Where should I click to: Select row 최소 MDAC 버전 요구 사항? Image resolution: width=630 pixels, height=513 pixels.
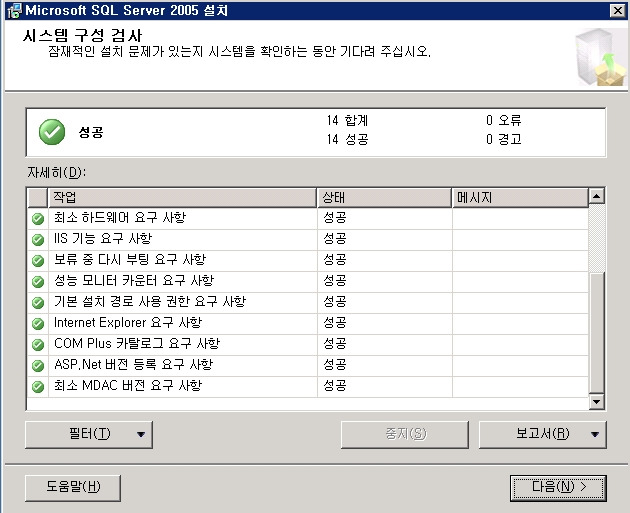coord(308,386)
